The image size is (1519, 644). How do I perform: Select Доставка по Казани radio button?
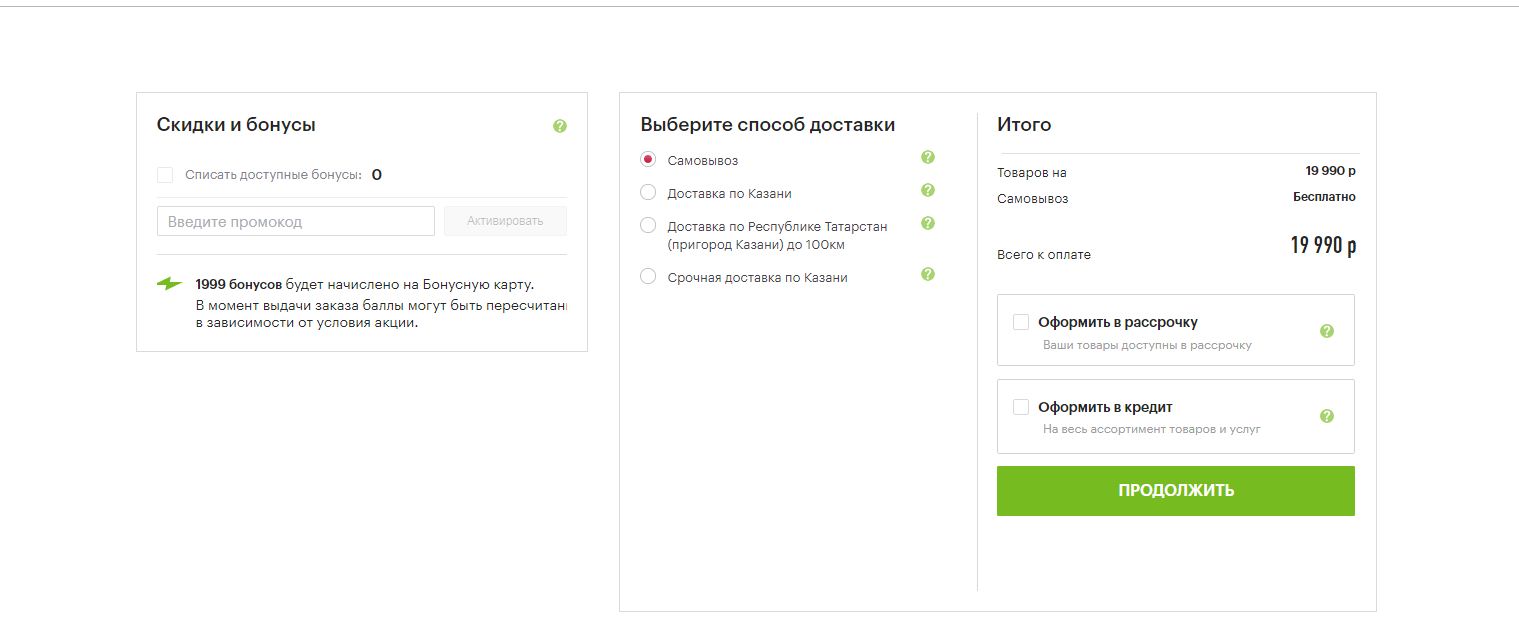pyautogui.click(x=648, y=193)
